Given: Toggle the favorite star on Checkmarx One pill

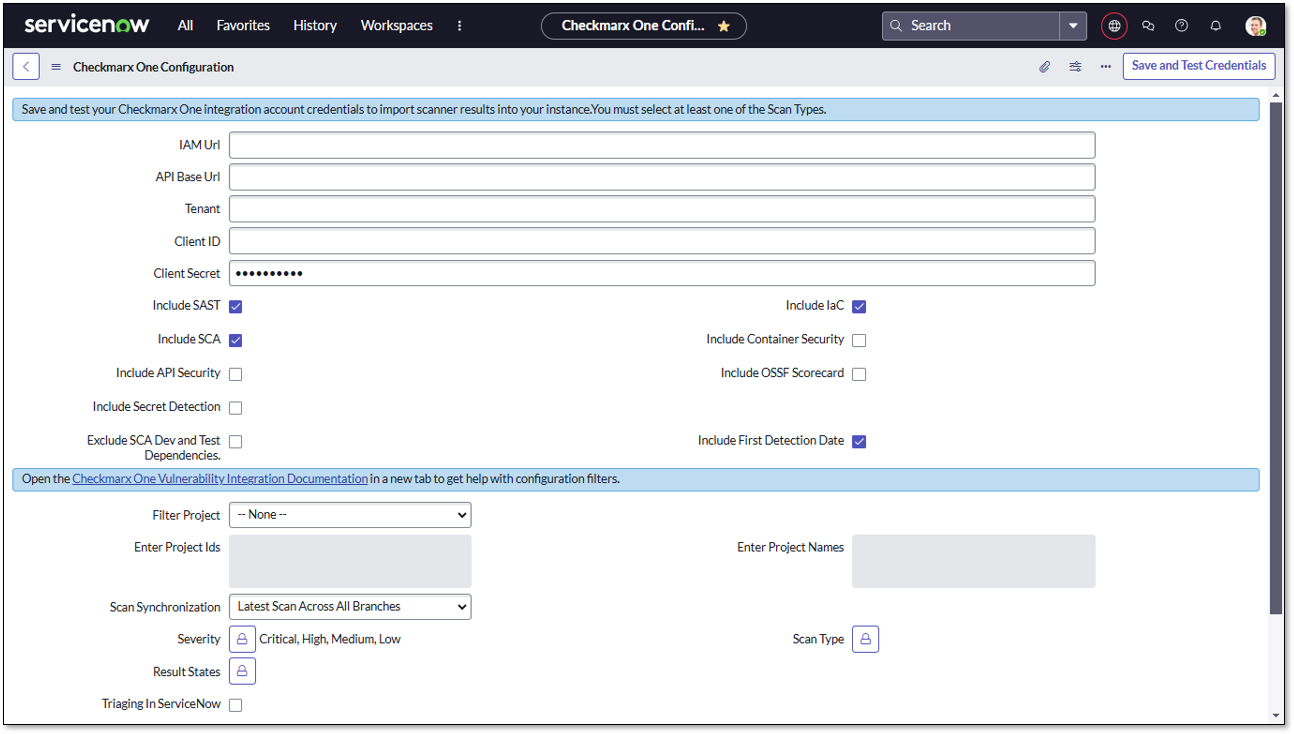Looking at the screenshot, I should click(724, 26).
